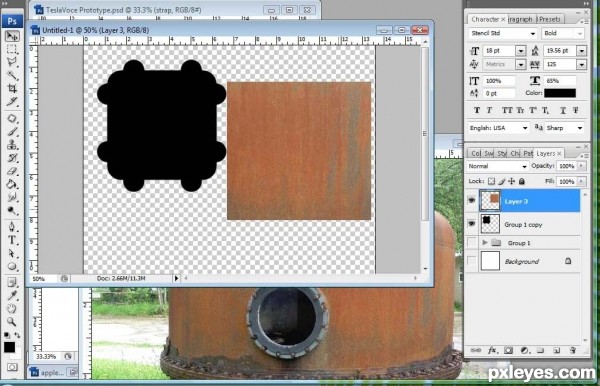This screenshot has width=600, height=386.
Task: Select the Notes tool
Action: click(x=12, y=282)
